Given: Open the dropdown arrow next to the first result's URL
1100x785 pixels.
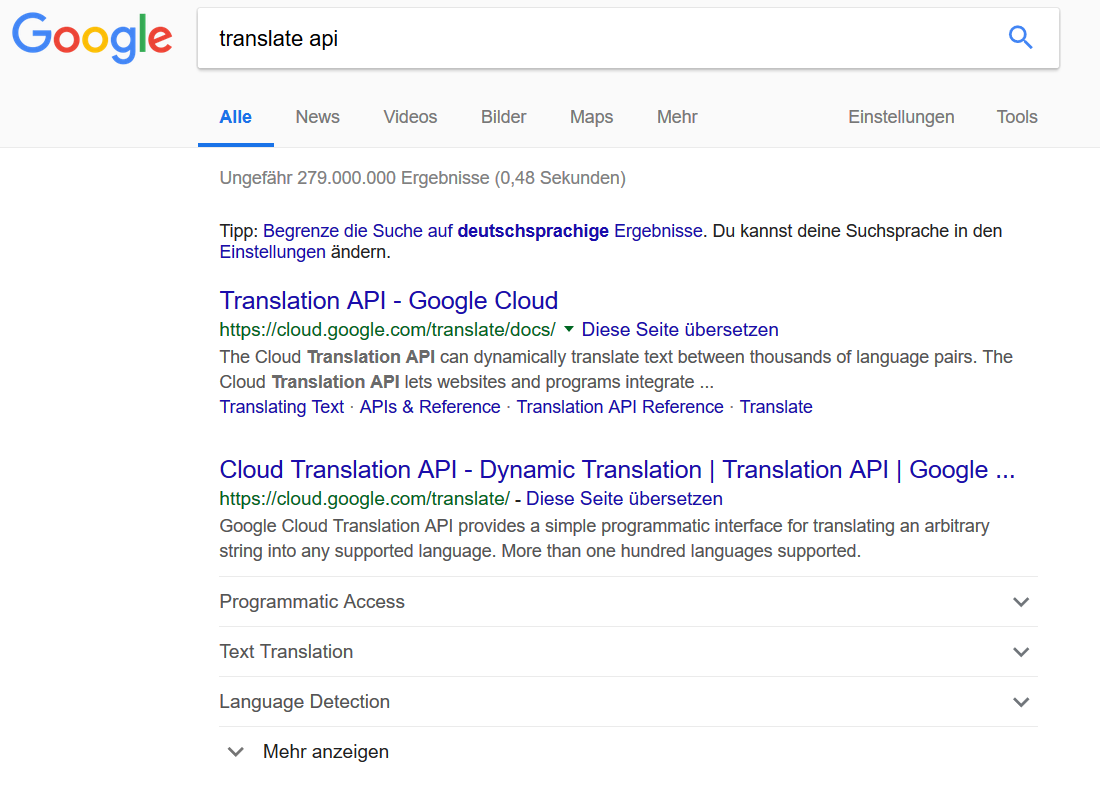Looking at the screenshot, I should click(568, 329).
